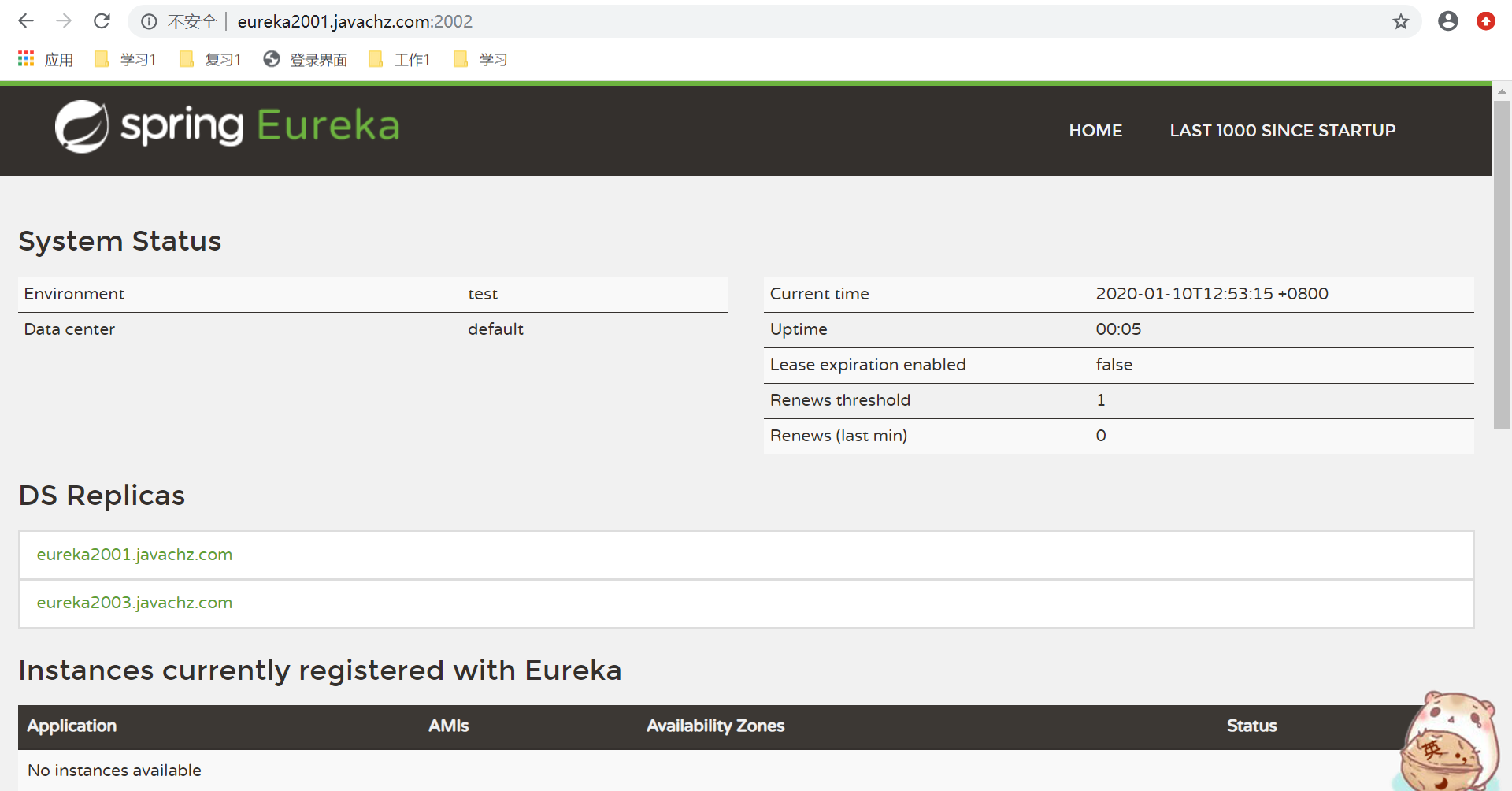This screenshot has width=1512, height=791.
Task: Click the System Status heading
Action: pyautogui.click(x=120, y=241)
